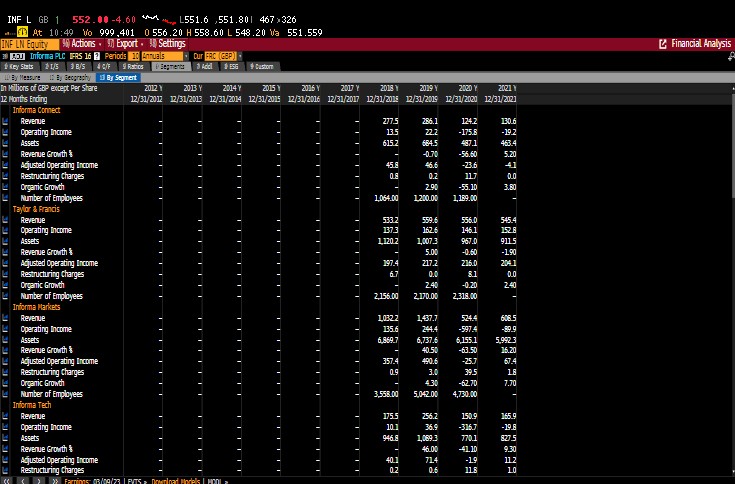
Task: Chart Informa Markets Operating Income icon
Action: coord(5,329)
